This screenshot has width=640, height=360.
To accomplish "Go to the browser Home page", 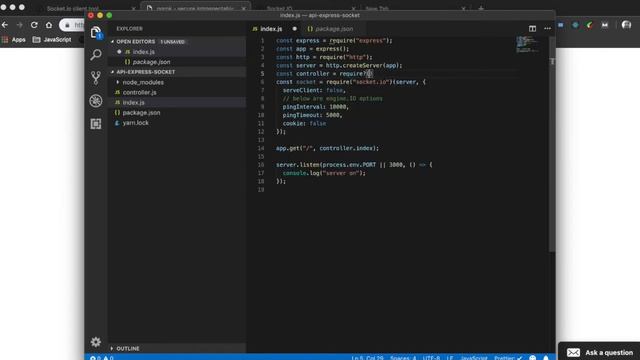I will 49,25.
